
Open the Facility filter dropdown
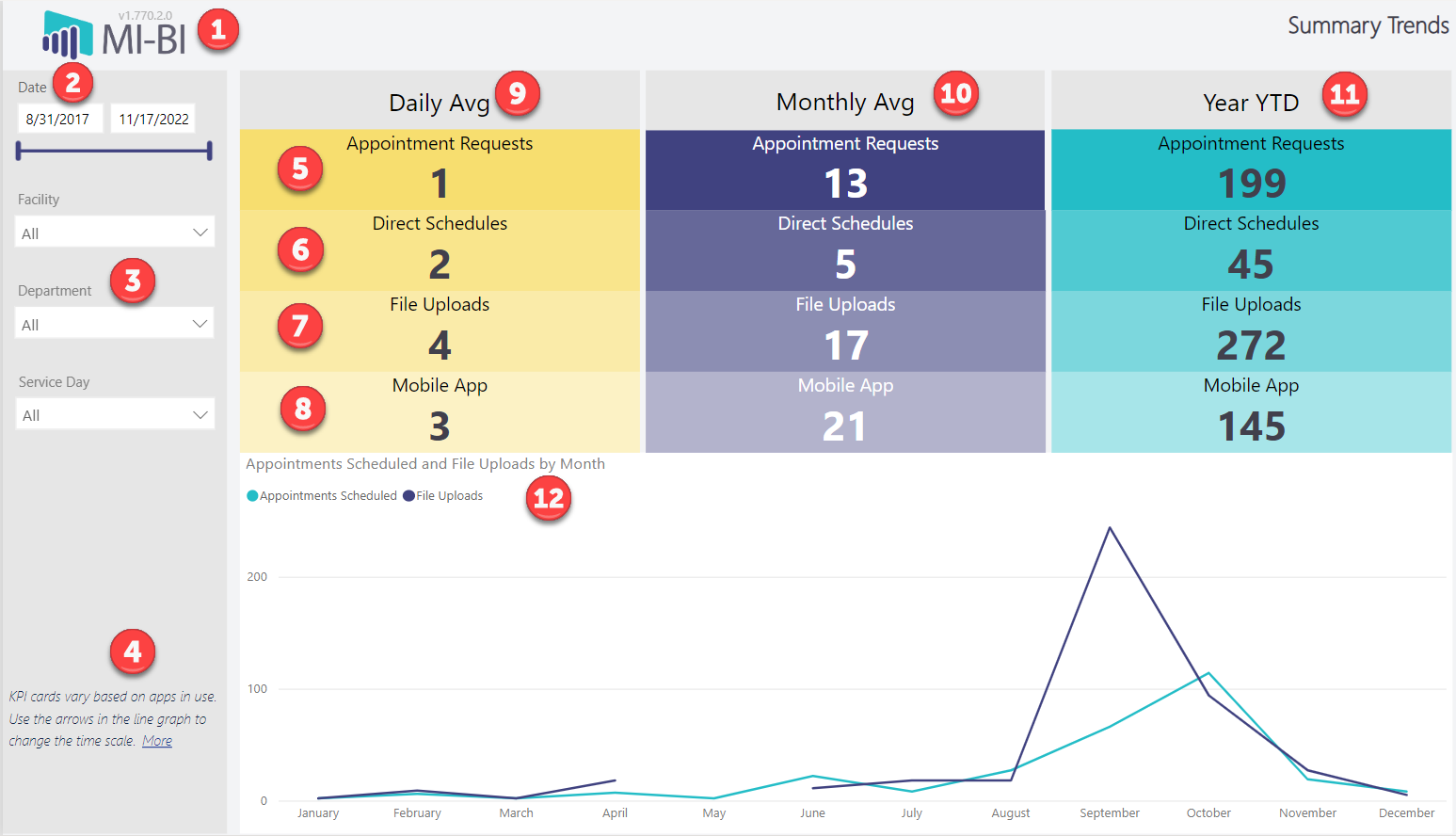[114, 231]
